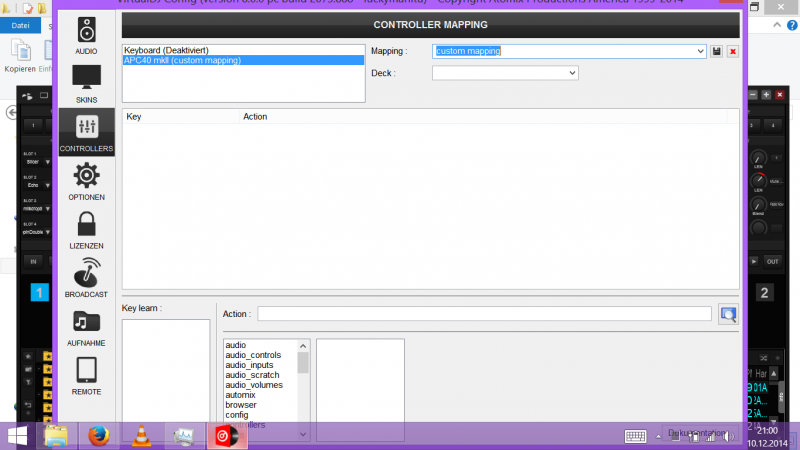Open the Audio settings section
The height and width of the screenshot is (450, 800).
86,36
